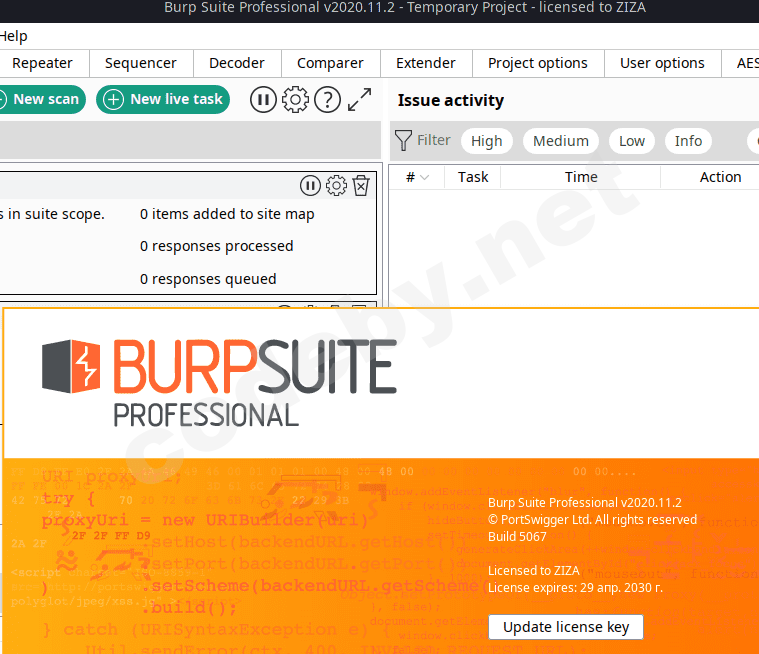Toggle the Medium severity filter
The height and width of the screenshot is (654, 759).
561,141
